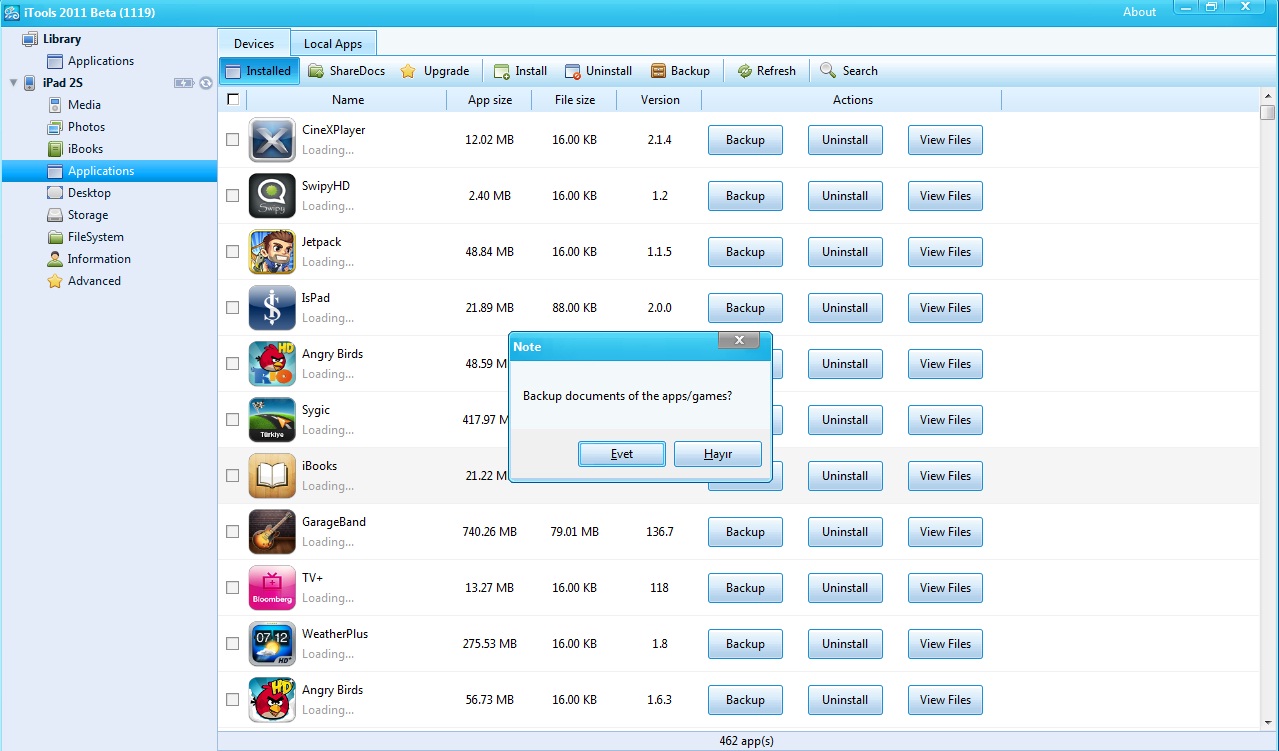Open Photos in the sidebar
Viewport: 1279px width, 751px height.
coord(86,127)
